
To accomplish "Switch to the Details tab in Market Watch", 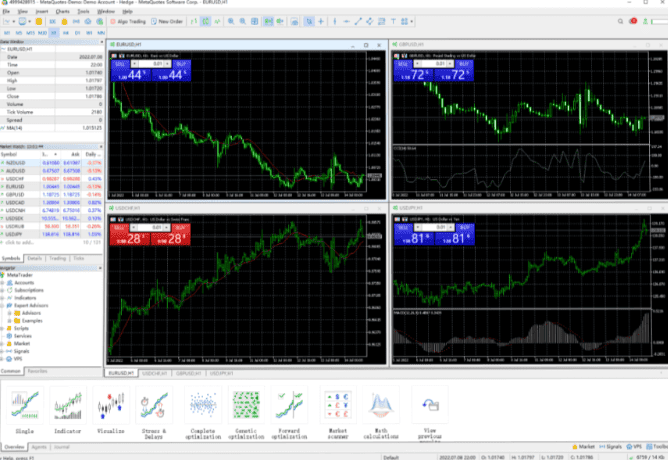I will pyautogui.click(x=35, y=258).
